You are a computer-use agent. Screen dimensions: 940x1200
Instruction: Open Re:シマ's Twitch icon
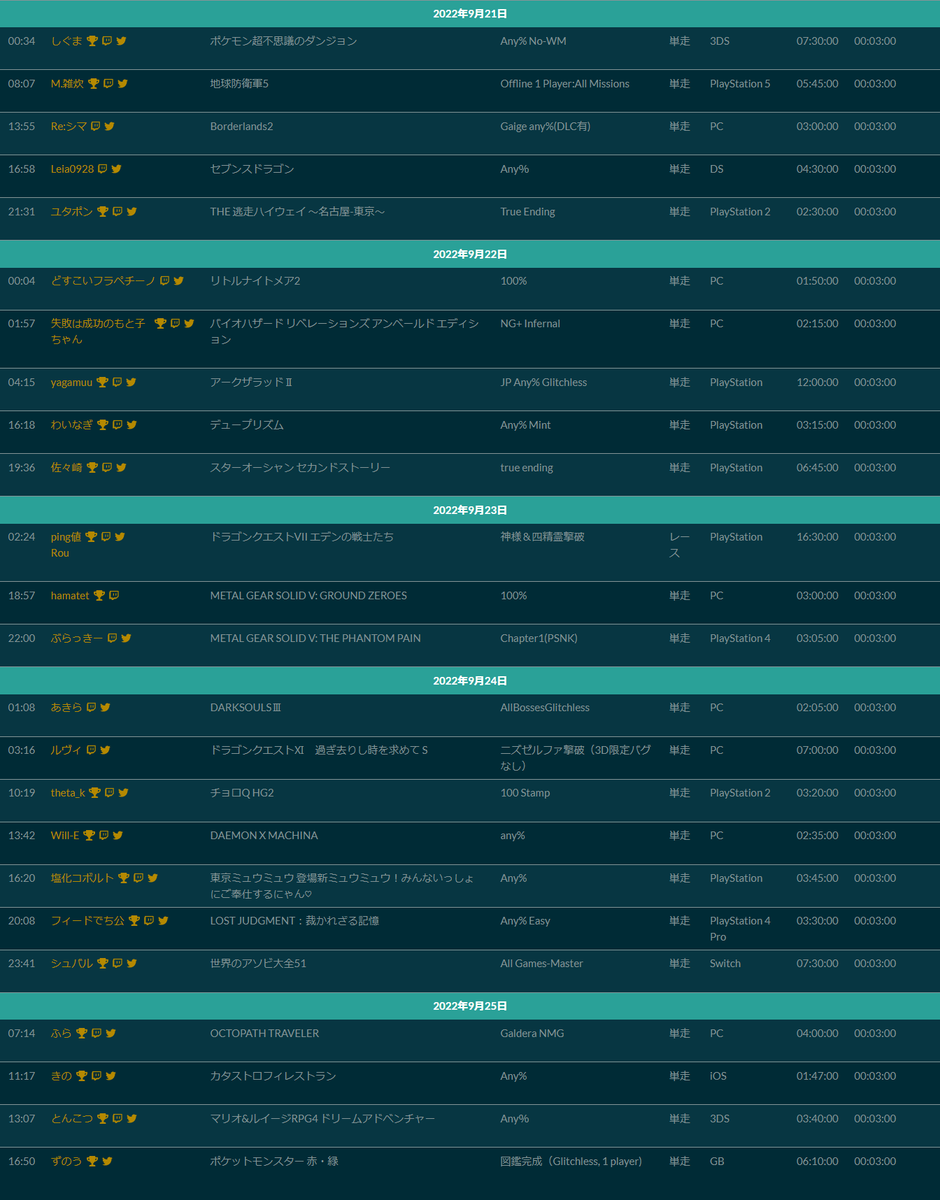95,127
